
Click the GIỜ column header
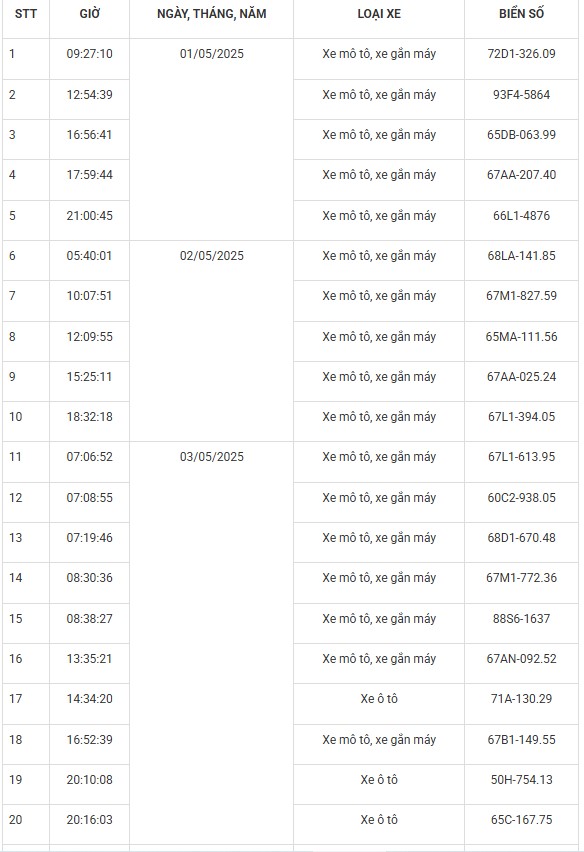(x=90, y=14)
